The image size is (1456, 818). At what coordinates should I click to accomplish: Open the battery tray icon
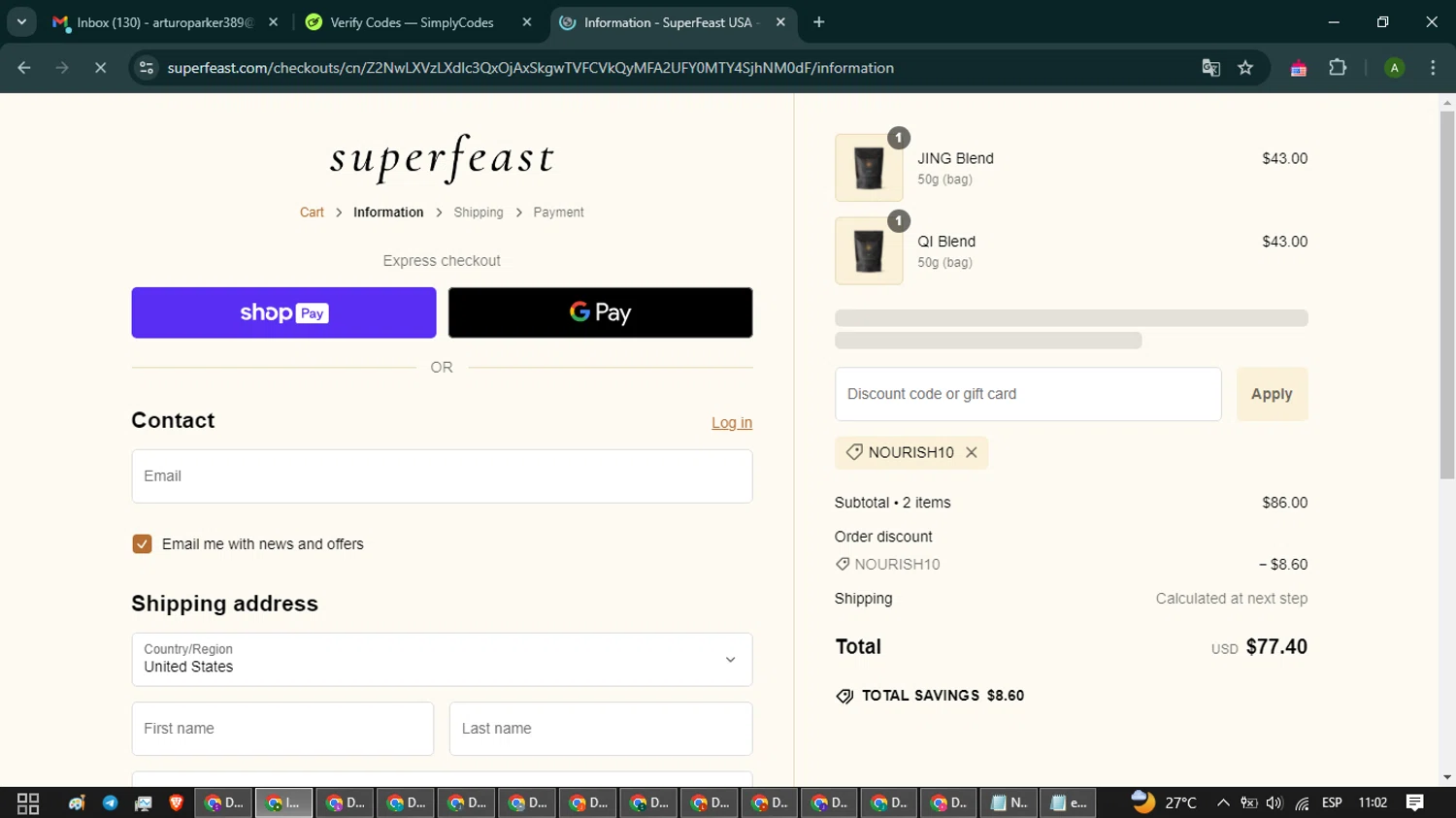tap(1249, 803)
